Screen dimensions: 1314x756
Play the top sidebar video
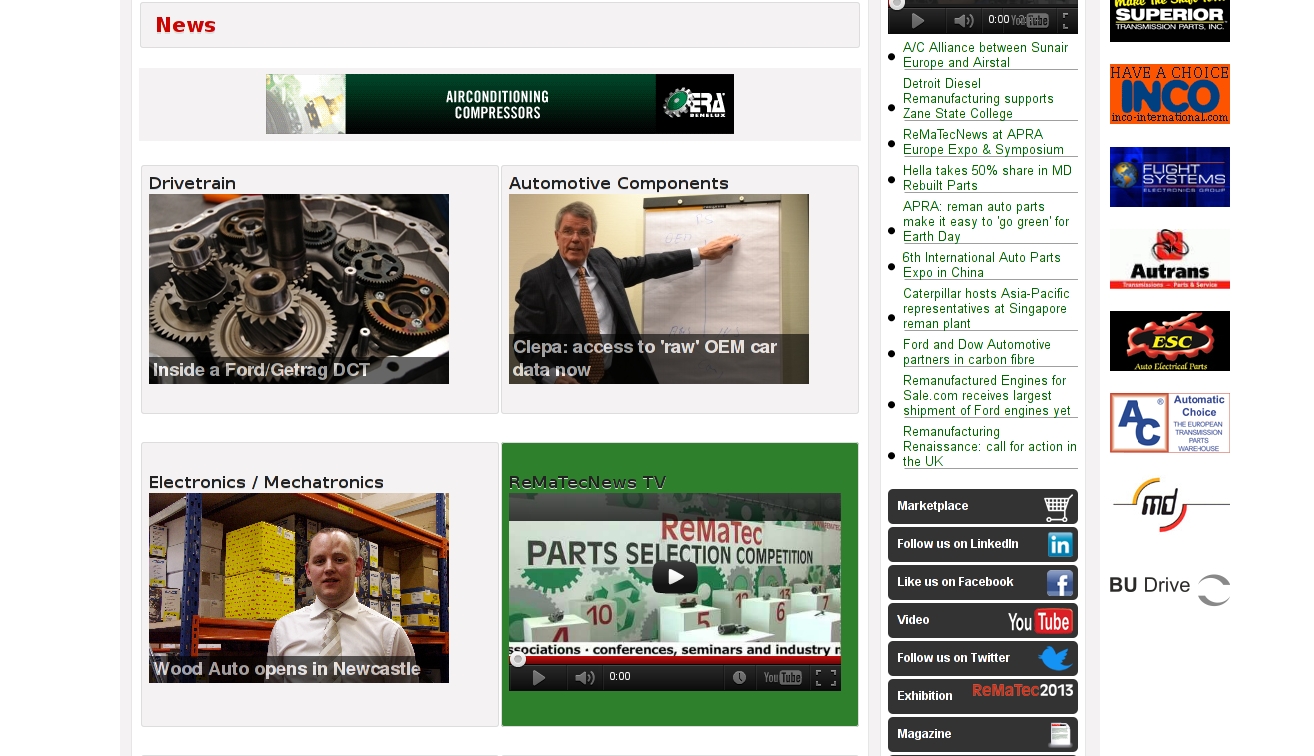pos(917,20)
